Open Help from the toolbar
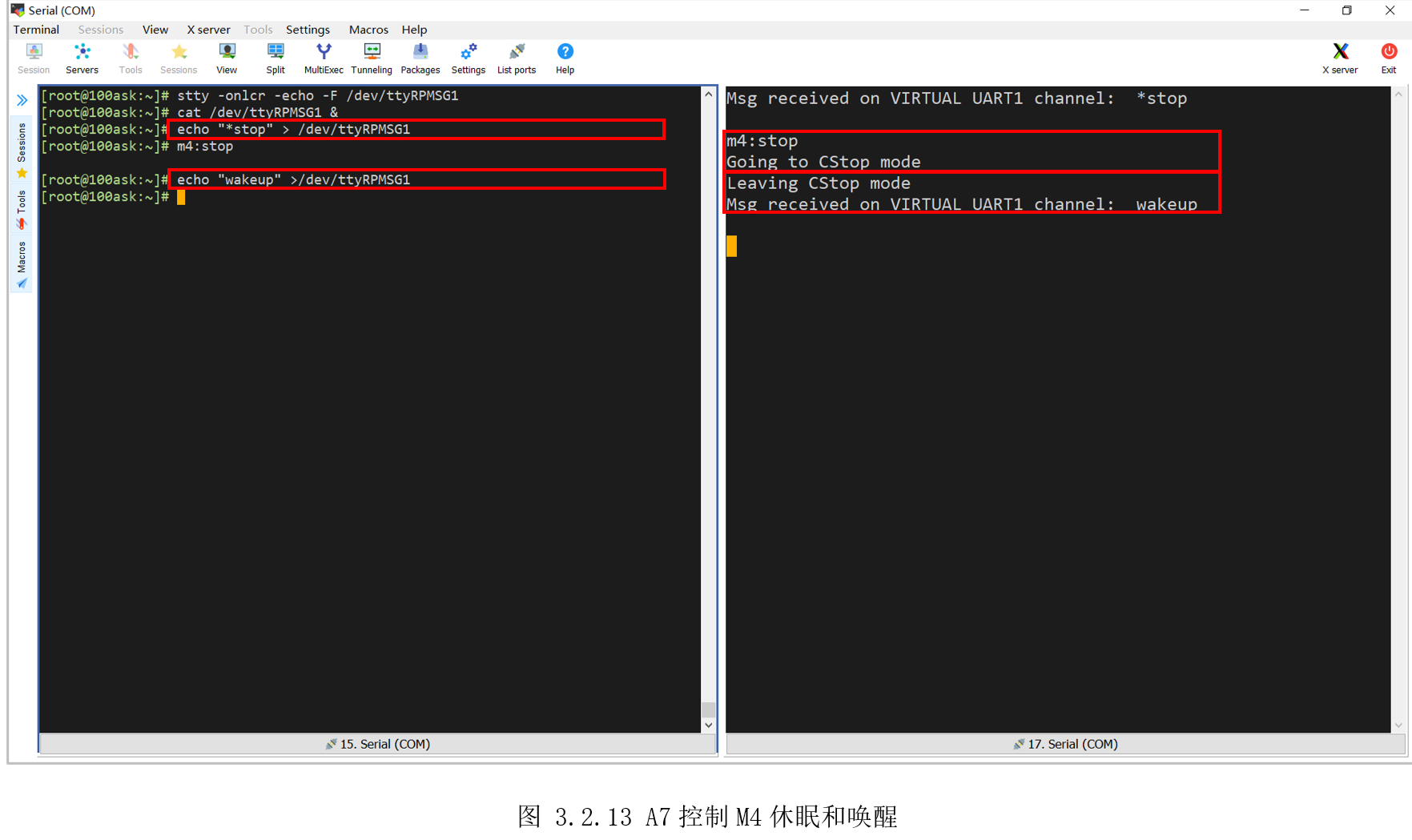The height and width of the screenshot is (840, 1412). [x=565, y=56]
